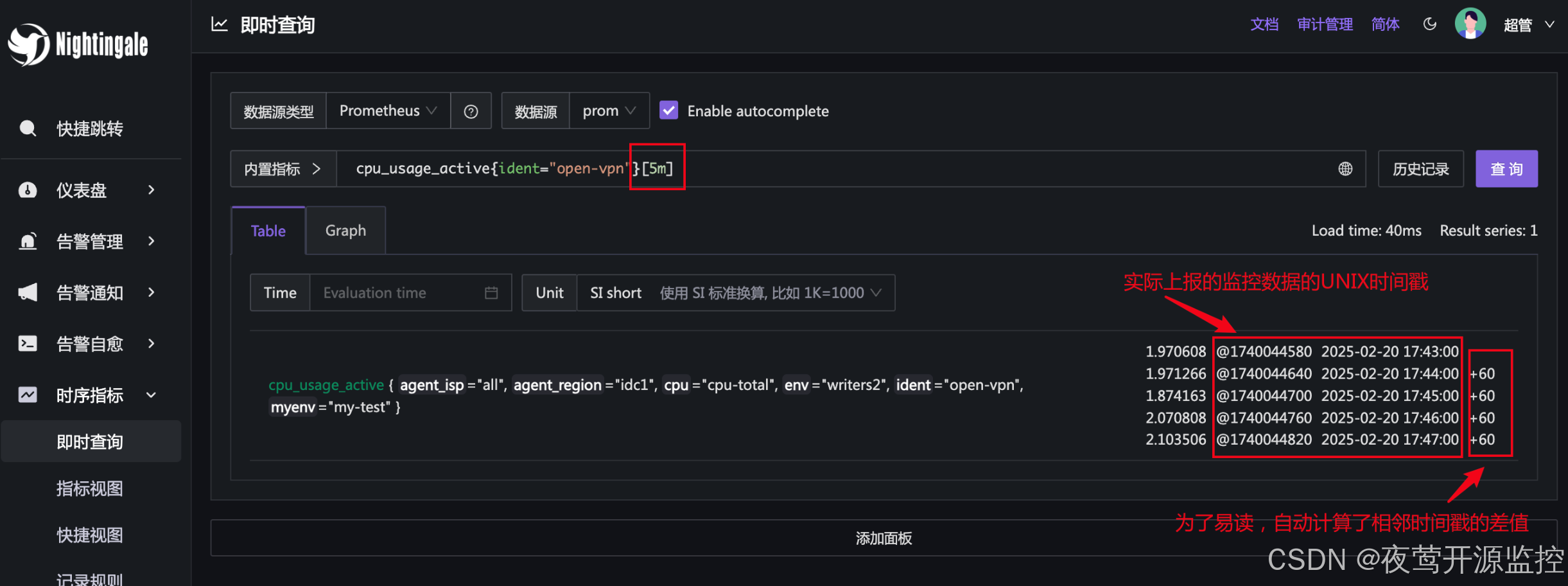Click the ident label in result row

pos(913,385)
